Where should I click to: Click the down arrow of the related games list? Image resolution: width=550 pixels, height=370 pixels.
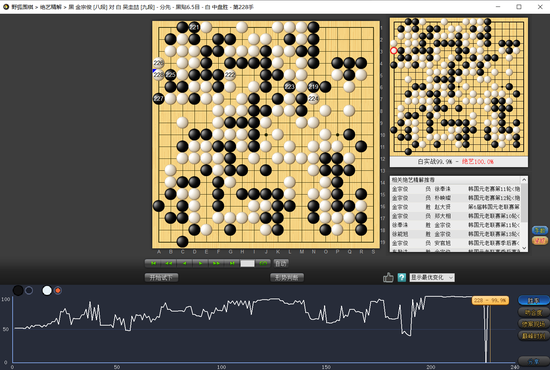tap(524, 248)
